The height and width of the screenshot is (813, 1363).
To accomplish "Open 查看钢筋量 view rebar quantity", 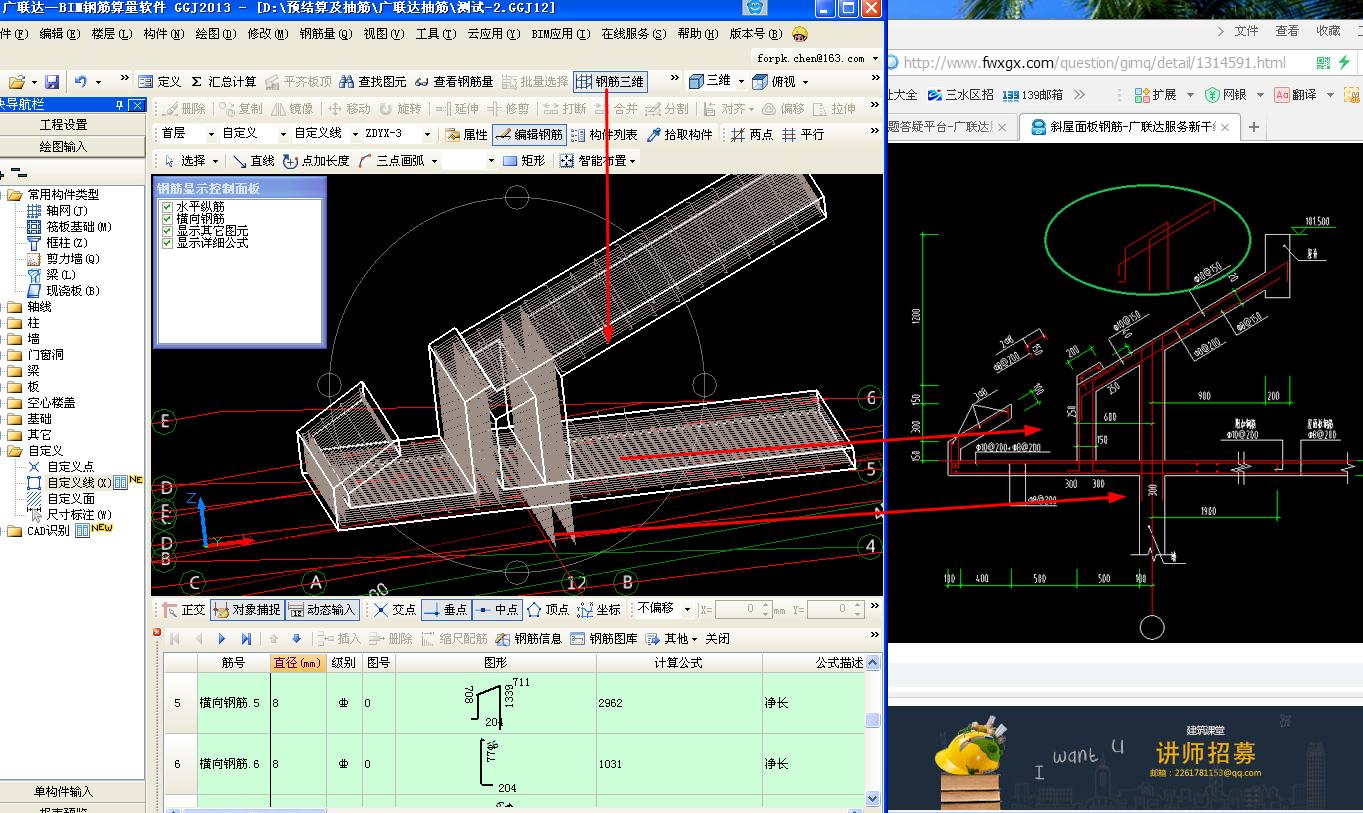I will [x=454, y=82].
